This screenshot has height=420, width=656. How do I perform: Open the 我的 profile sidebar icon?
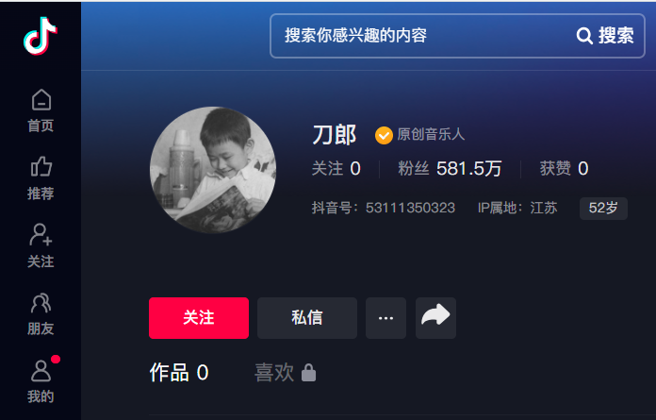(41, 382)
